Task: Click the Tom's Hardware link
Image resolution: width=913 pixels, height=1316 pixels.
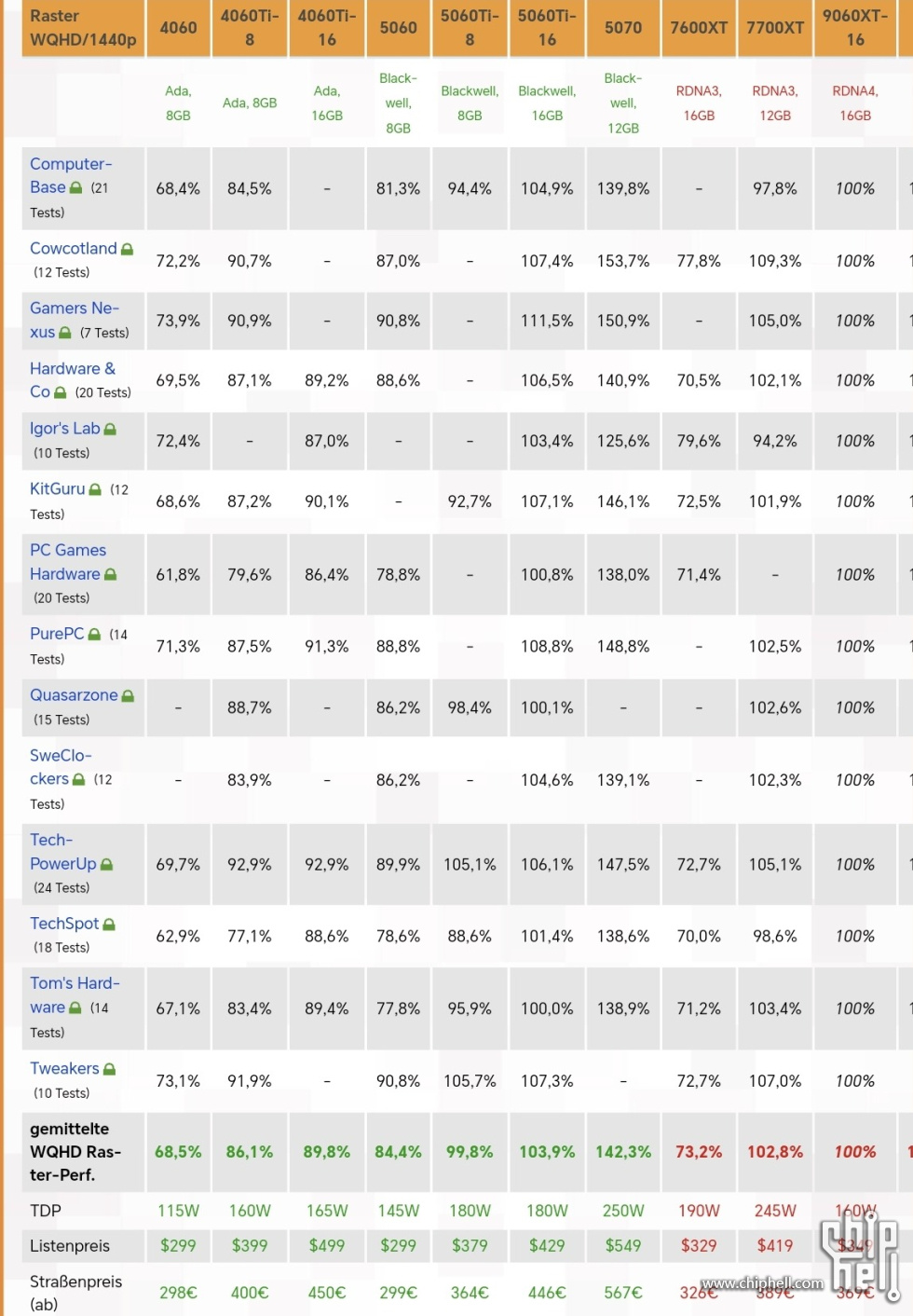Action: pyautogui.click(x=75, y=995)
